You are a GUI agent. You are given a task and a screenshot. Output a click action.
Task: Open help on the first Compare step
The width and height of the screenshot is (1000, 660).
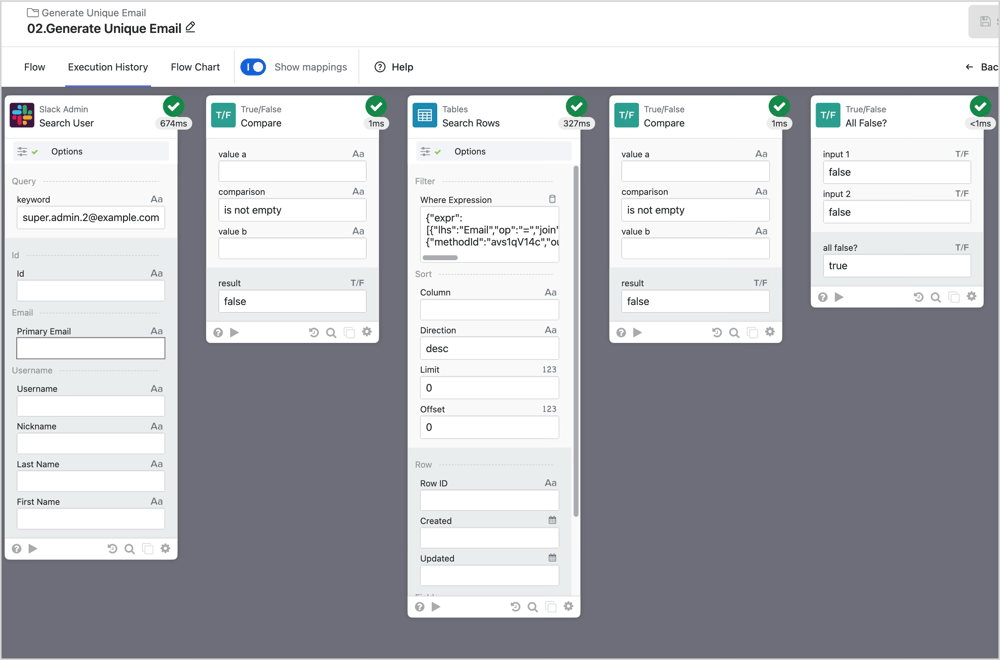point(218,331)
